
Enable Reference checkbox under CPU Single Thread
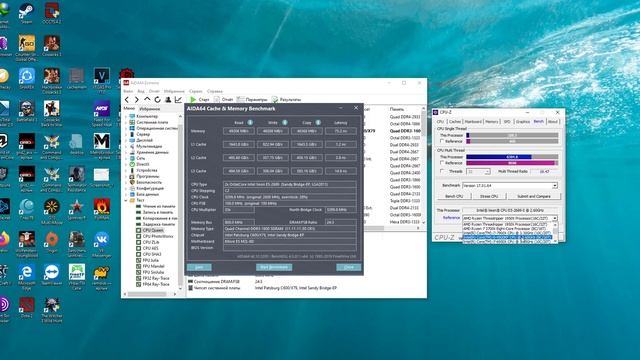[x=442, y=141]
